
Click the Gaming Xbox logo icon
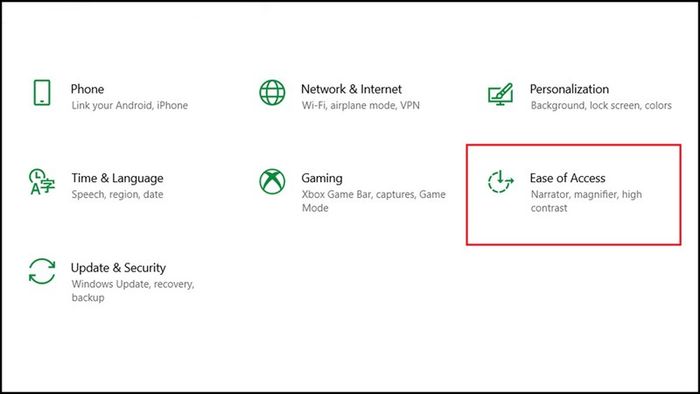[272, 182]
